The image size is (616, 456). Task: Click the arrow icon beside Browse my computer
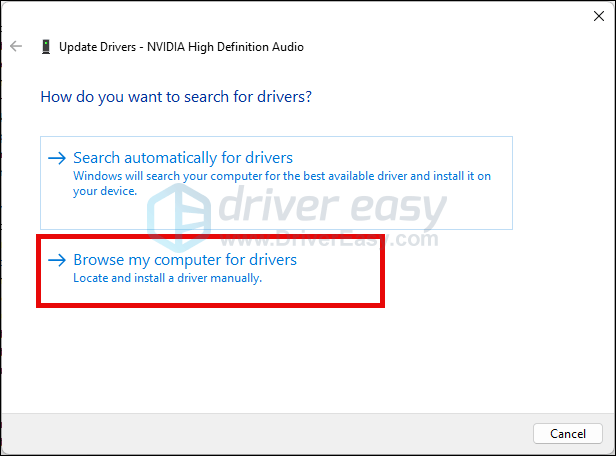coord(57,260)
